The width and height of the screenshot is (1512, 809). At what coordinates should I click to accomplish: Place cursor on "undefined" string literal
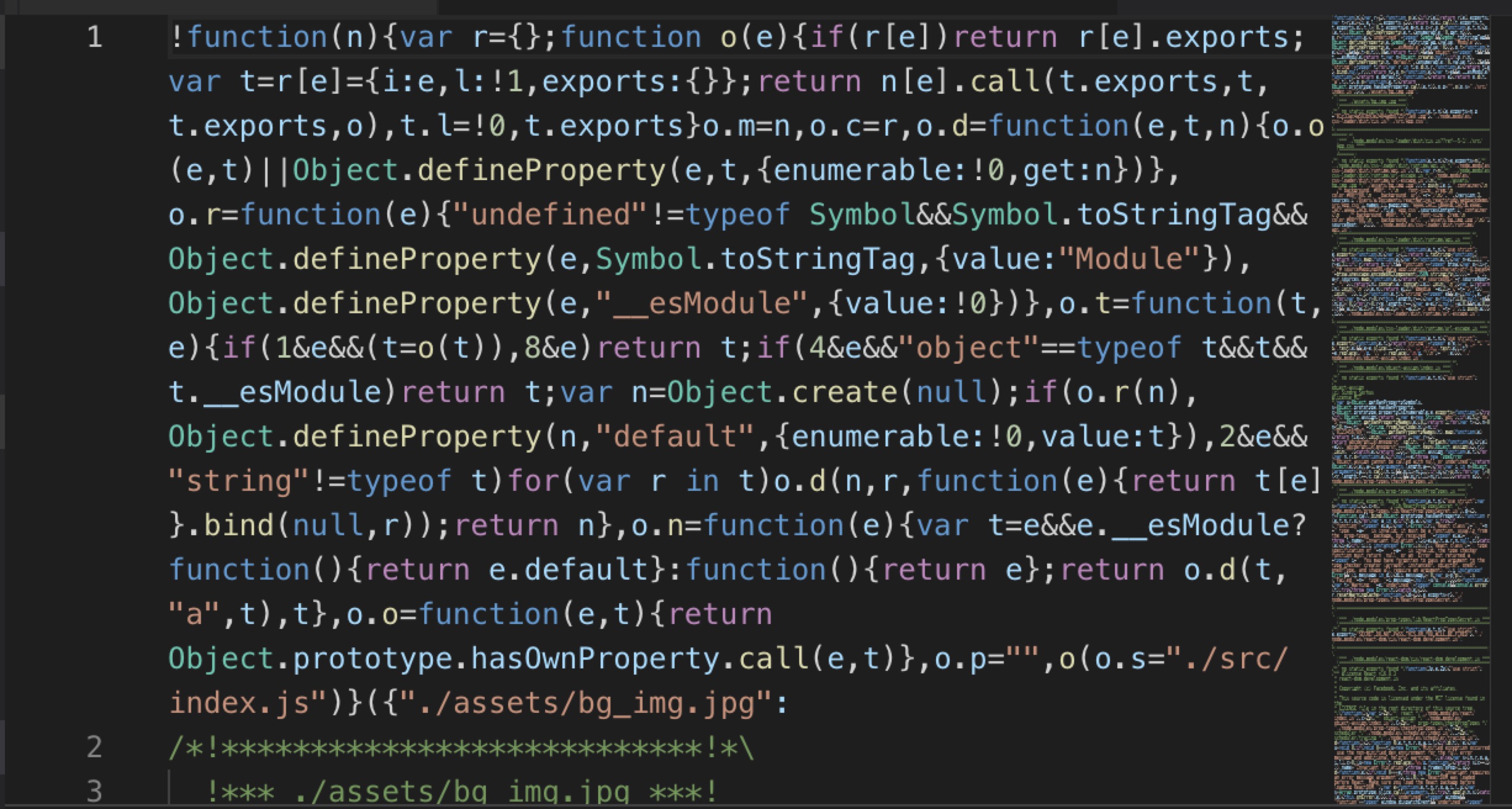550,215
